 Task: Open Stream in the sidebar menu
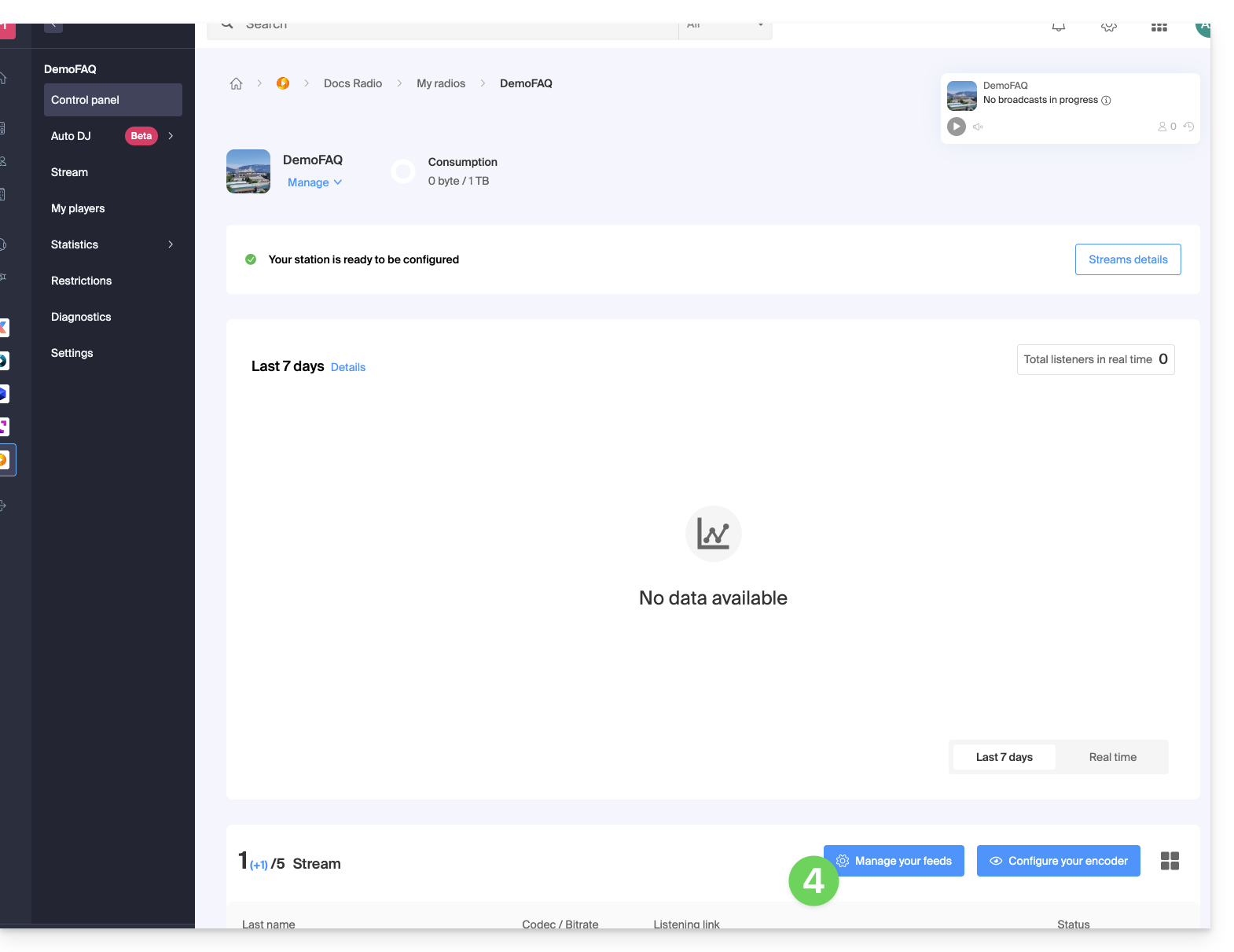[70, 172]
